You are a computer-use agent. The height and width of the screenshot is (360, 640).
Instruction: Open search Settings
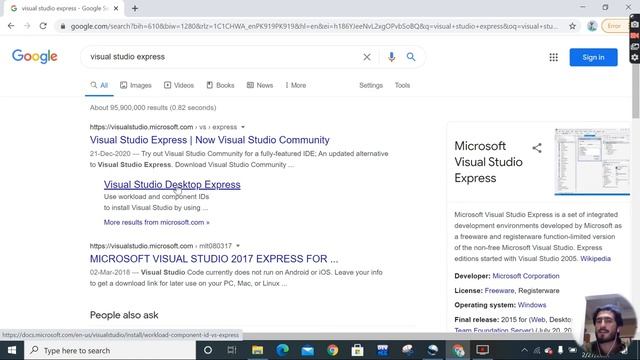coord(371,85)
